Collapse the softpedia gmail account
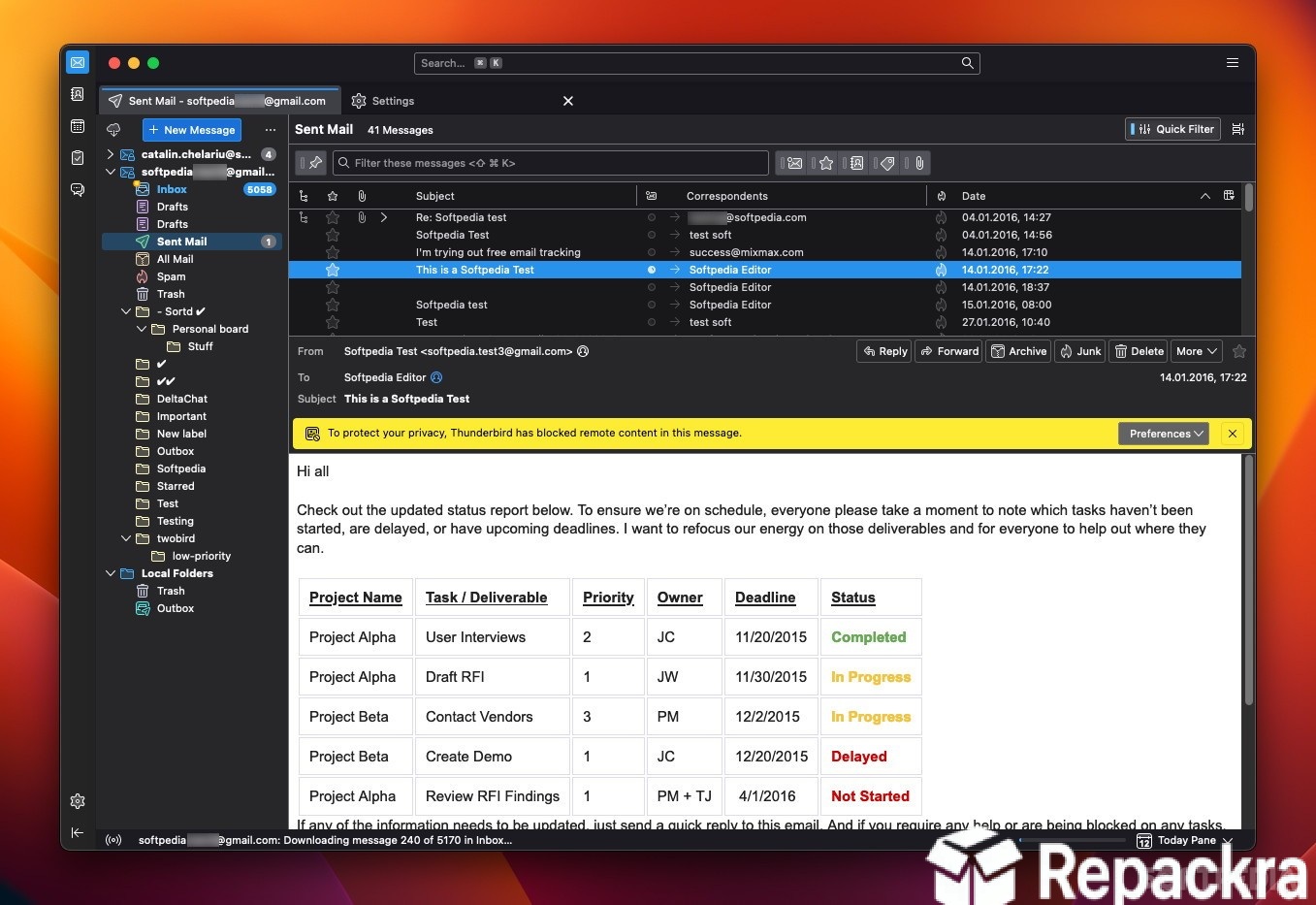The width and height of the screenshot is (1316, 905). (111, 172)
